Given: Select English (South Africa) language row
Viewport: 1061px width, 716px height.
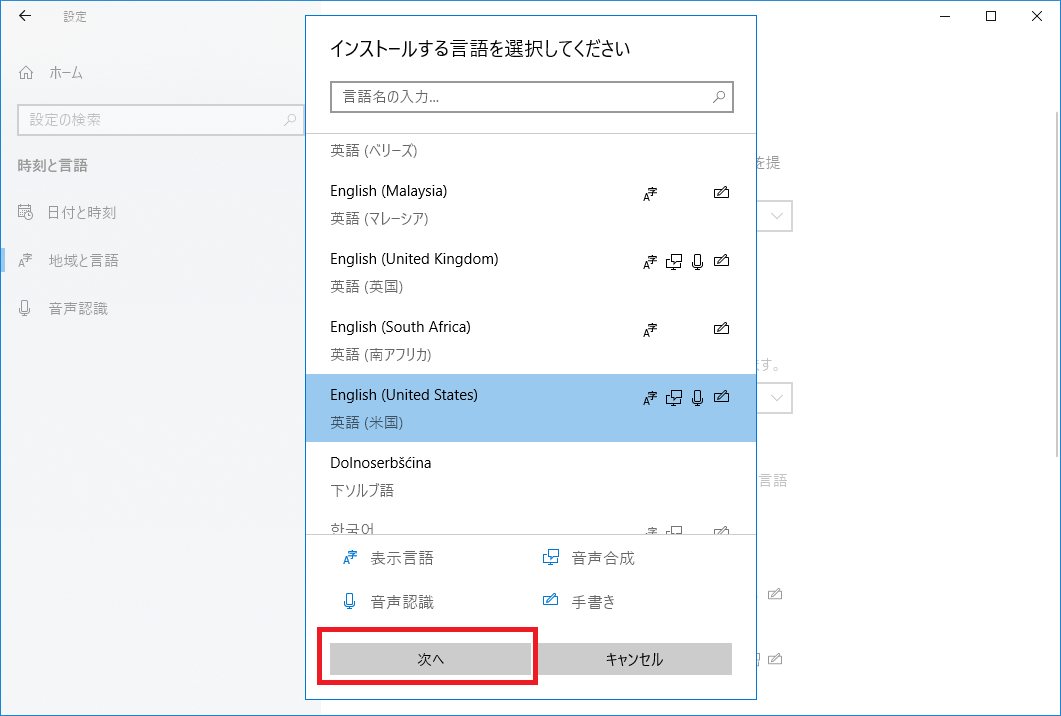Looking at the screenshot, I should pyautogui.click(x=531, y=340).
